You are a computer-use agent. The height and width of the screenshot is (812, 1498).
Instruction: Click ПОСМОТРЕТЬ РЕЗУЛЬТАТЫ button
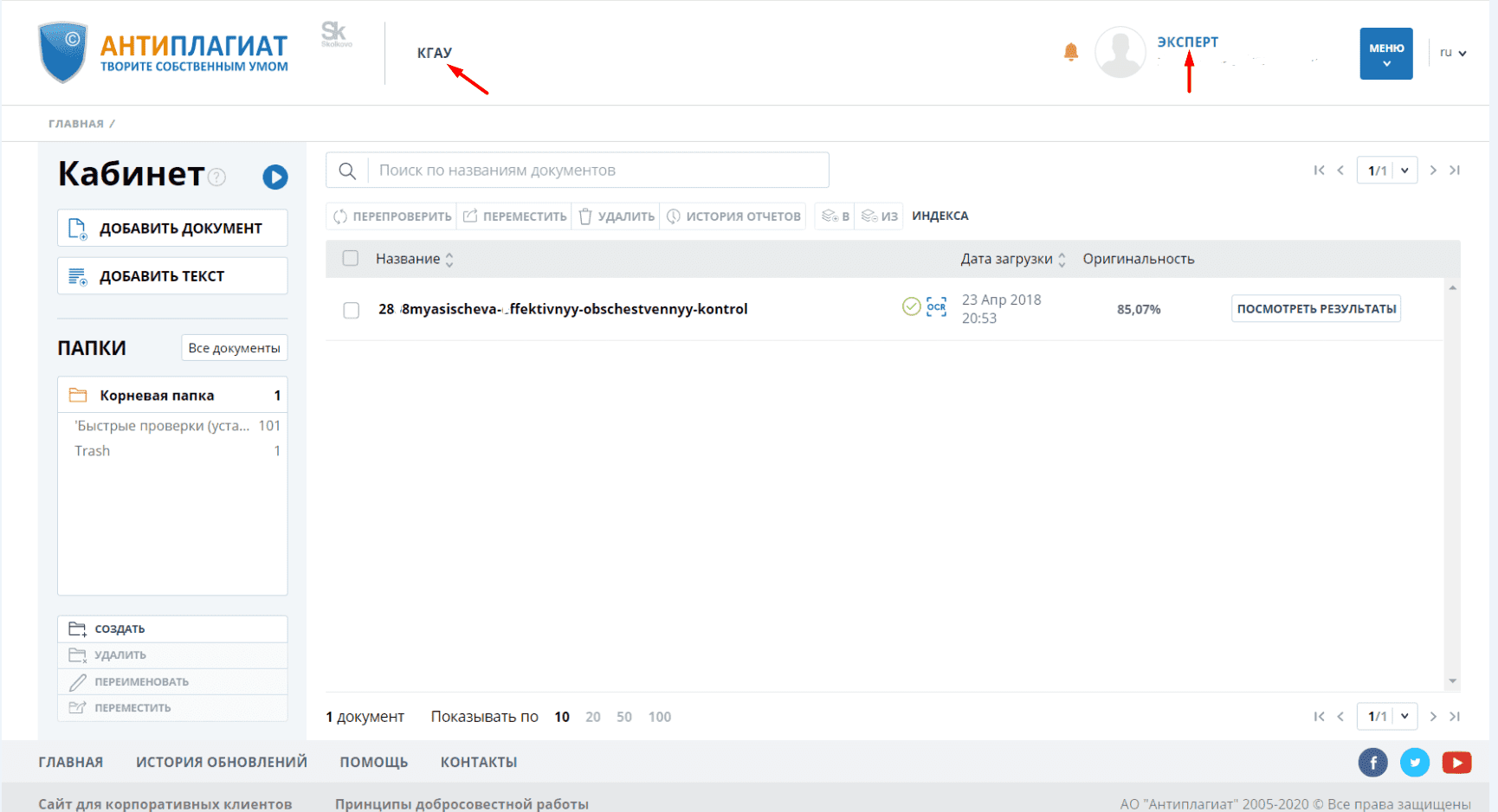(1315, 309)
